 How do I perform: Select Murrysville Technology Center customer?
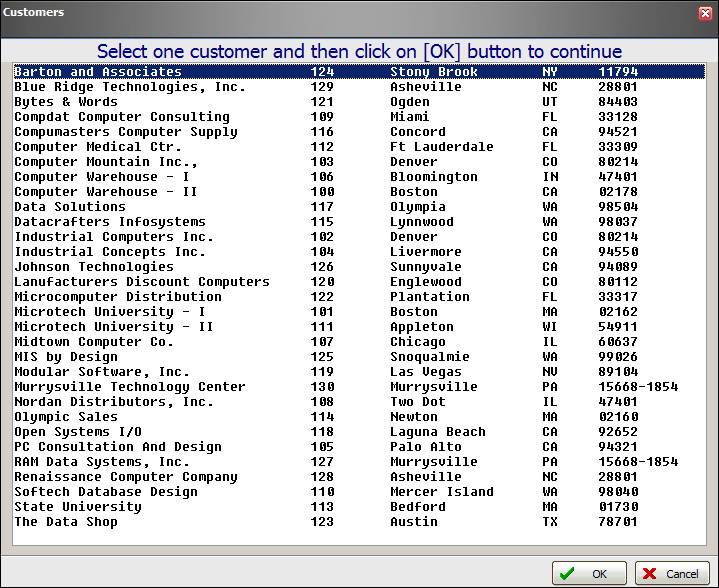[x=130, y=387]
